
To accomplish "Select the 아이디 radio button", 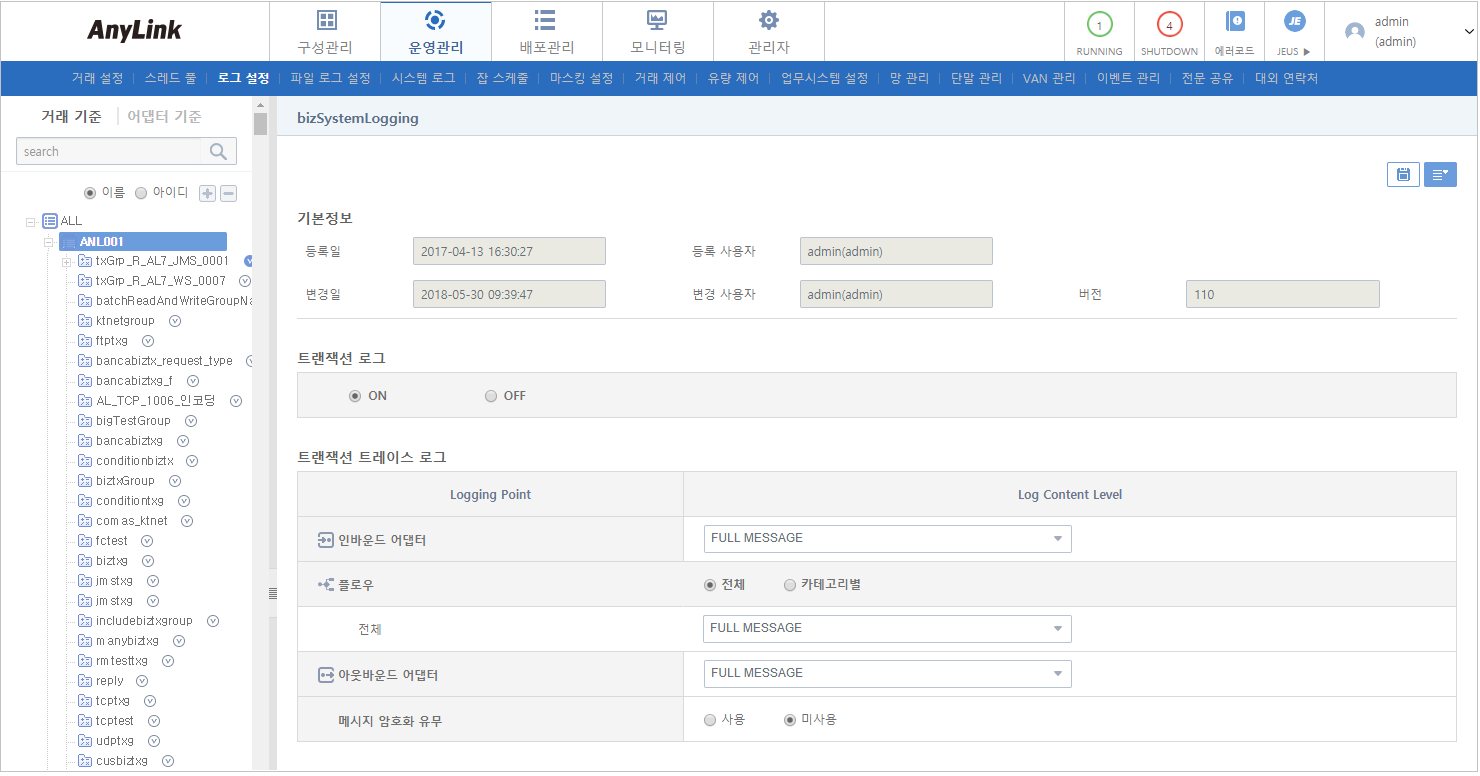I will click(x=140, y=193).
